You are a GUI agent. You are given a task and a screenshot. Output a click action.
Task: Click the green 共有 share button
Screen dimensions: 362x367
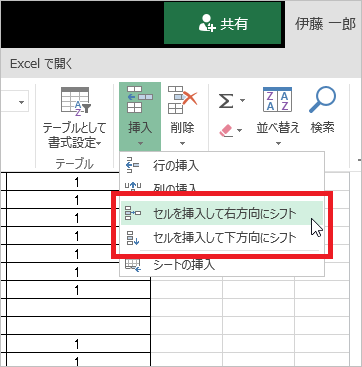(x=223, y=24)
